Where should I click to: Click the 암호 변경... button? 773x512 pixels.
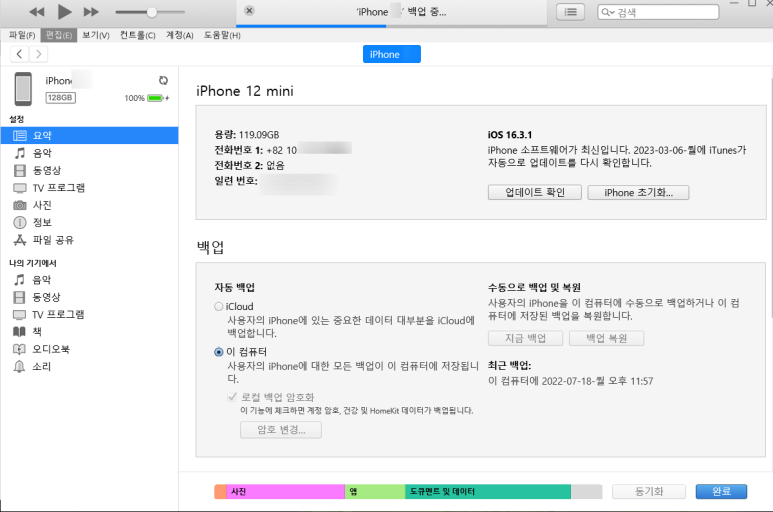click(281, 430)
